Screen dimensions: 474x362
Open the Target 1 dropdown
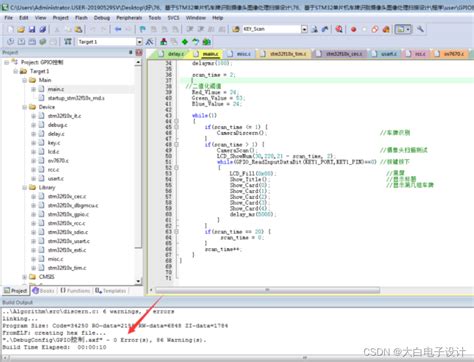point(139,42)
